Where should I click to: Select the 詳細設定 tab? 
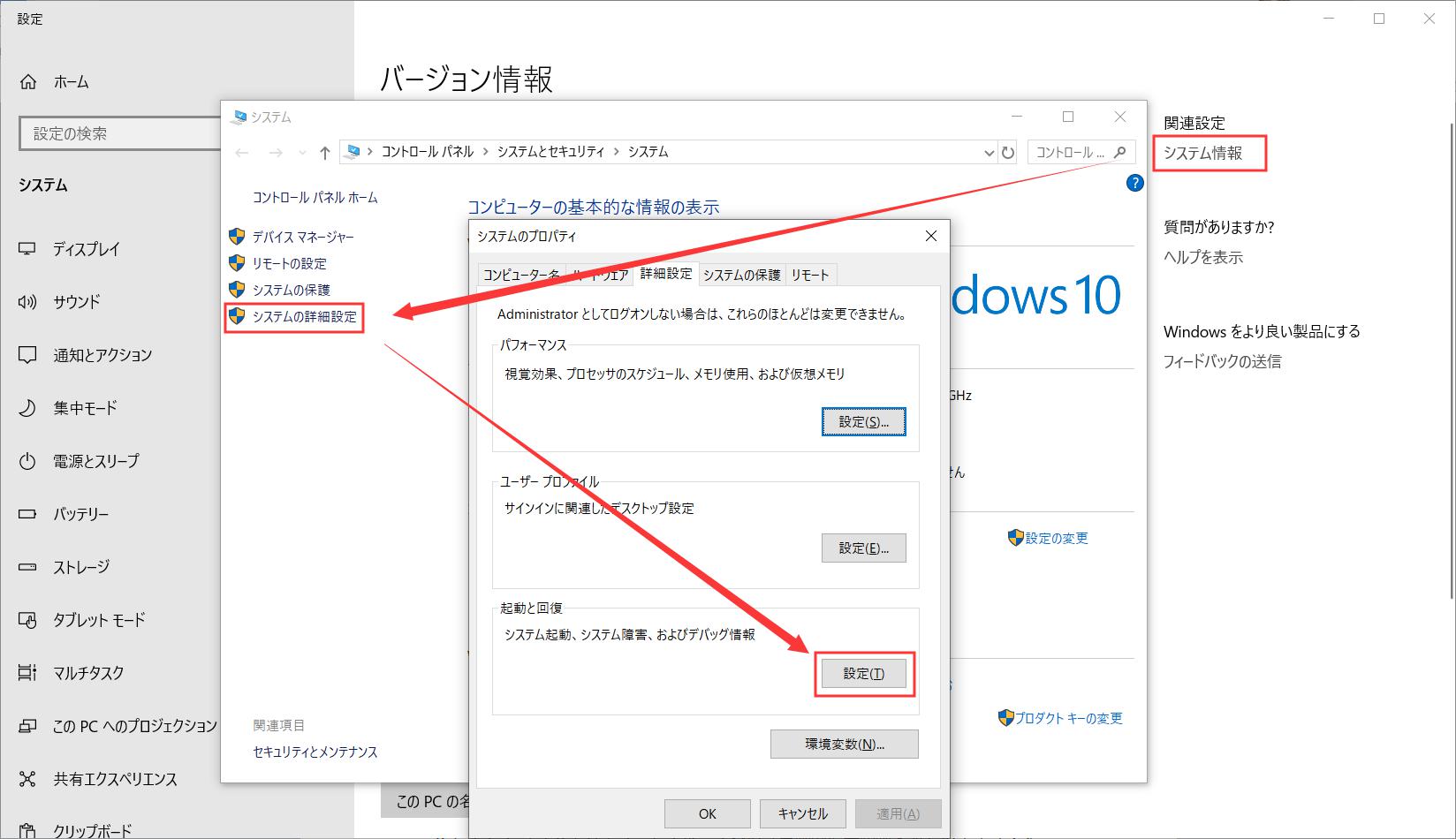click(666, 274)
